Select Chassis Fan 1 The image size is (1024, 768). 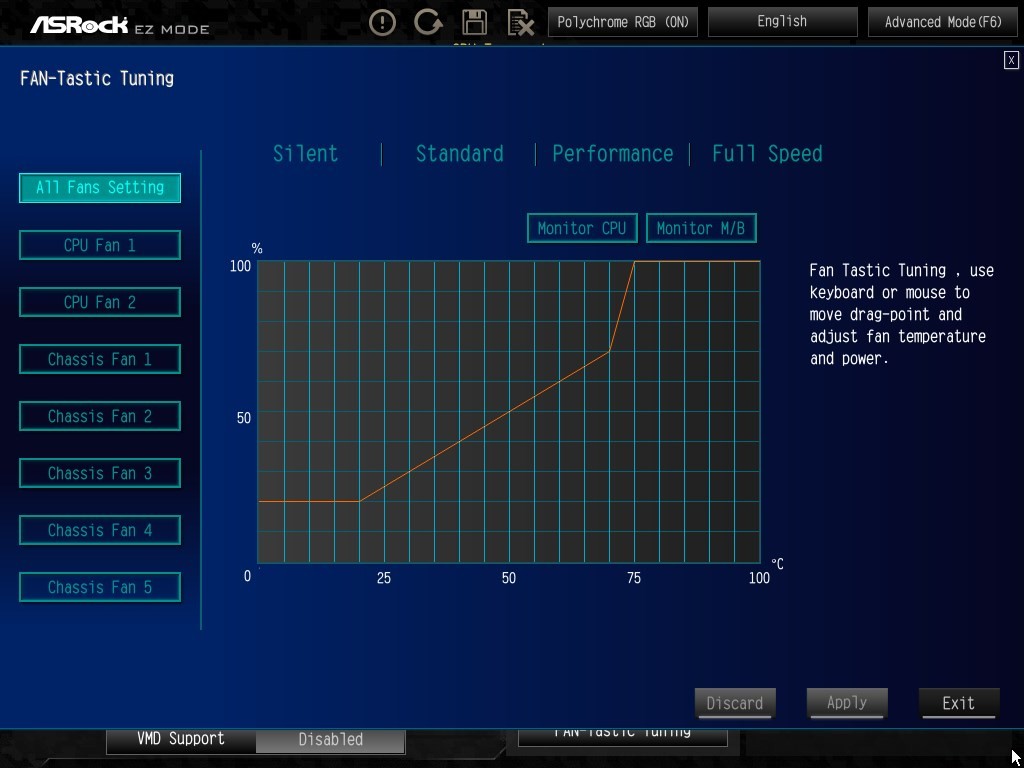coord(100,359)
